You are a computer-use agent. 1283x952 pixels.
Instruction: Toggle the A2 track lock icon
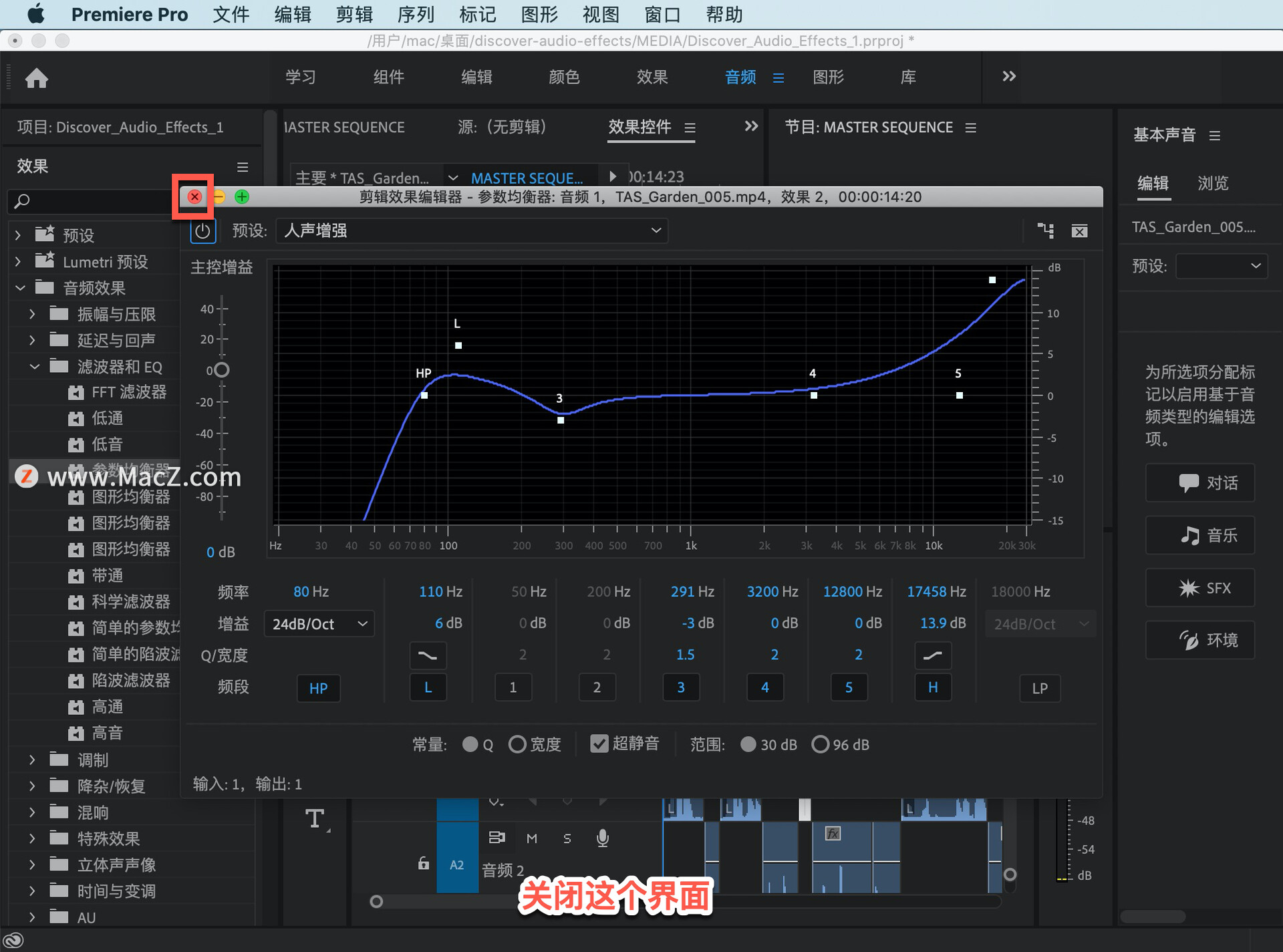[423, 863]
